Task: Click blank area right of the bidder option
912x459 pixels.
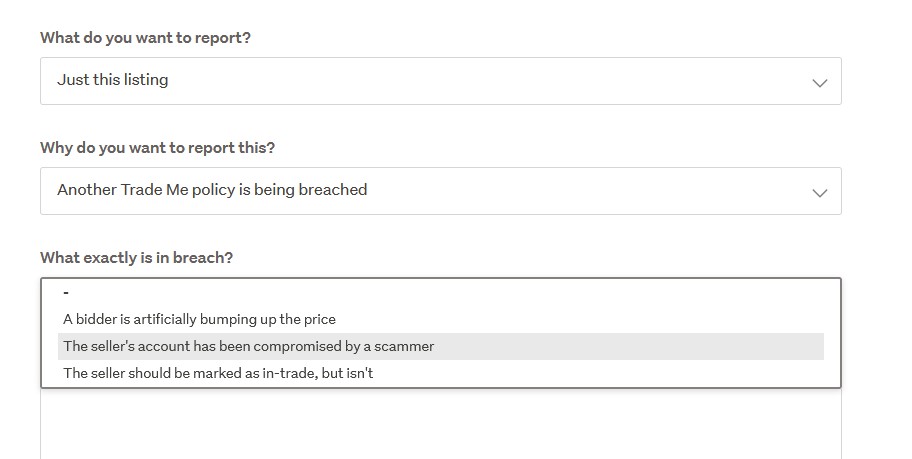Action: (x=580, y=320)
